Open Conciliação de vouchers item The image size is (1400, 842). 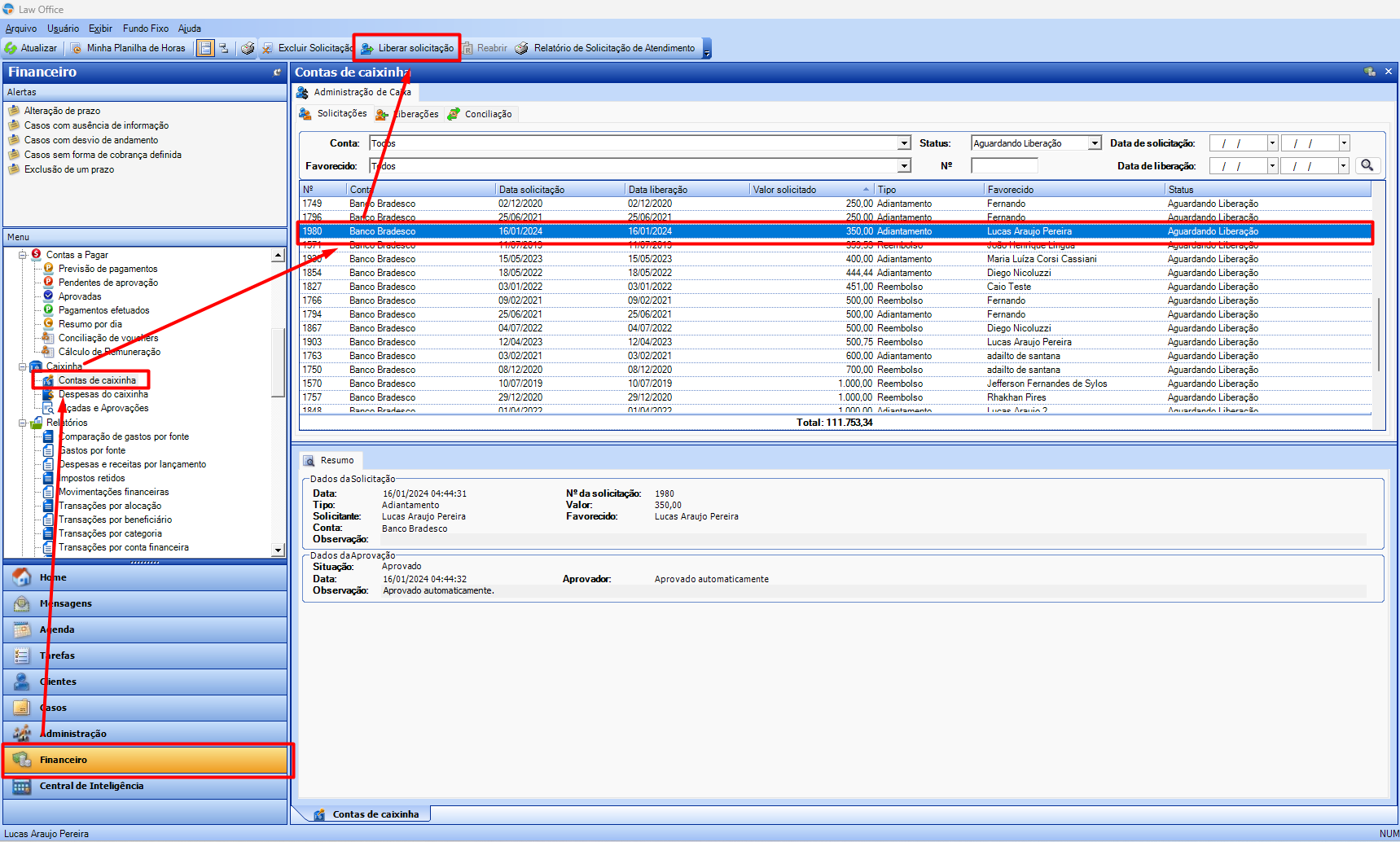[108, 338]
